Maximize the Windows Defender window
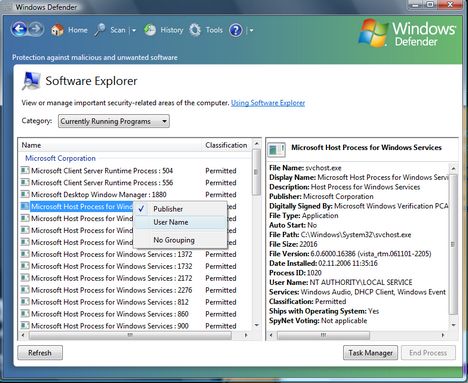This screenshot has width=468, height=383. tap(430, 5)
